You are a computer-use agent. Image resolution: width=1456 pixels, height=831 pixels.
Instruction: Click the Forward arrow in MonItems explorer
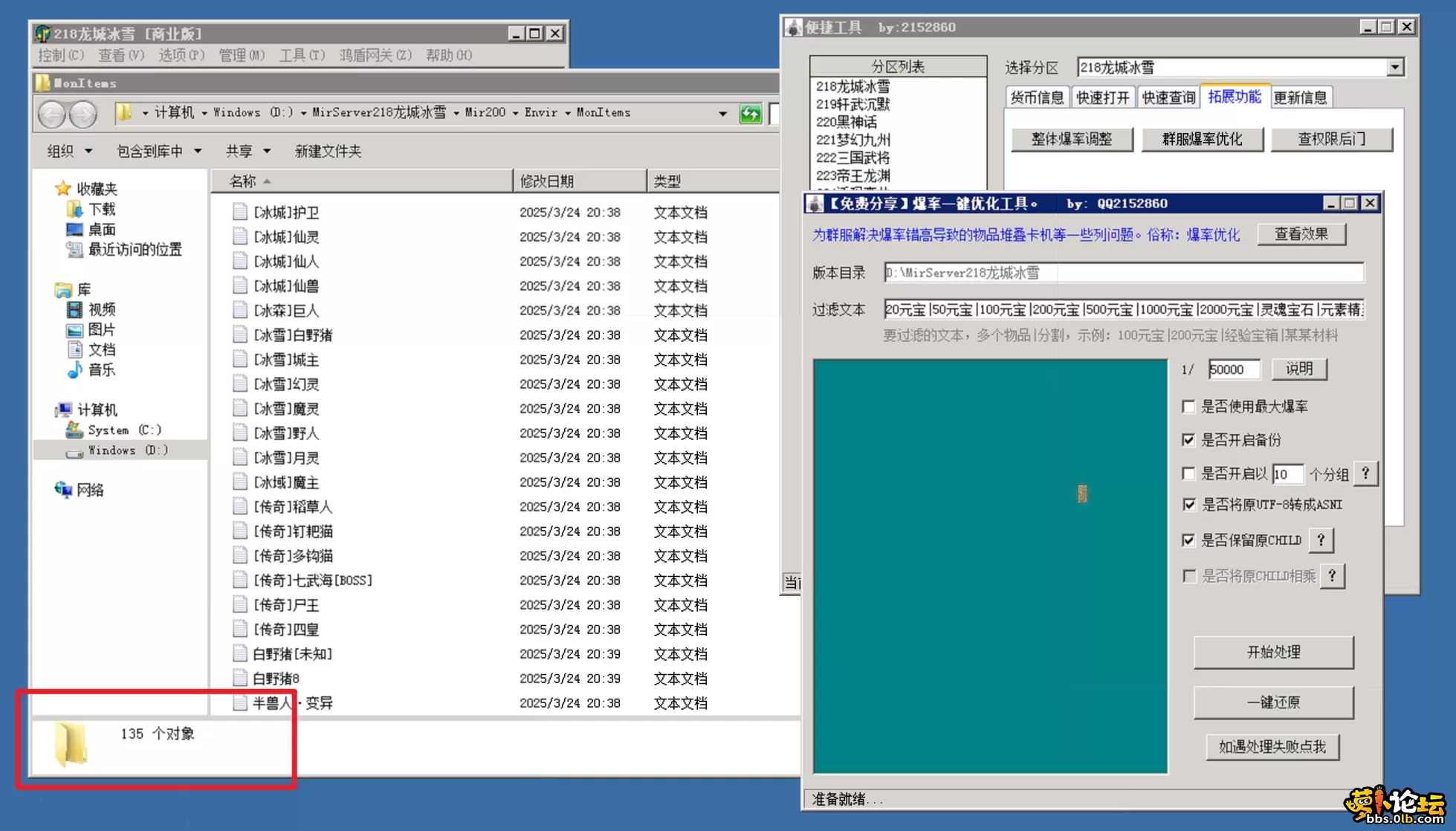click(83, 114)
